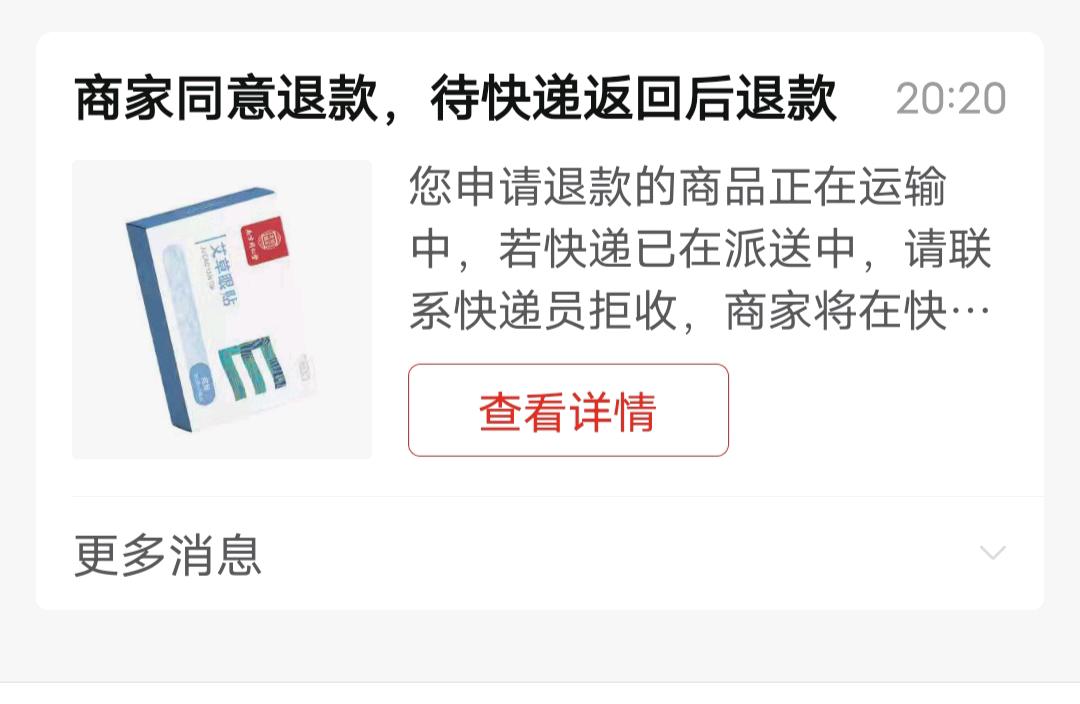Screen dimensions: 1080x704
Task: Tap the 查看详情 button
Action: click(x=568, y=411)
